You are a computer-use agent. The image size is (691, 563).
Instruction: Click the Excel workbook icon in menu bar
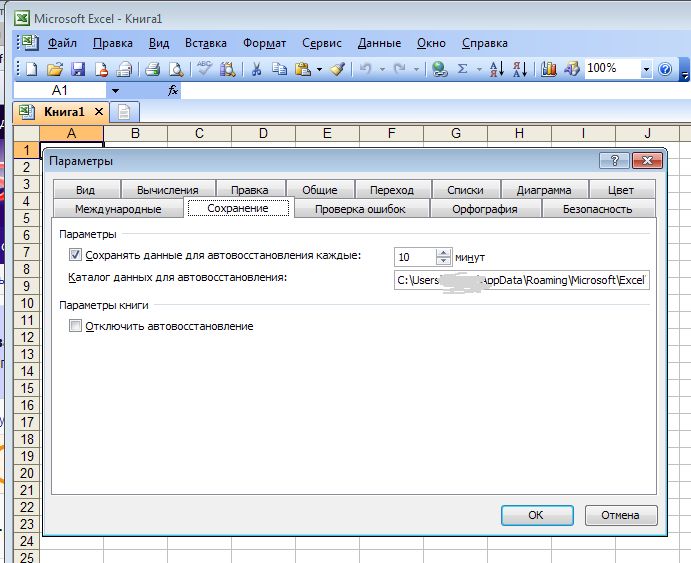pos(30,43)
